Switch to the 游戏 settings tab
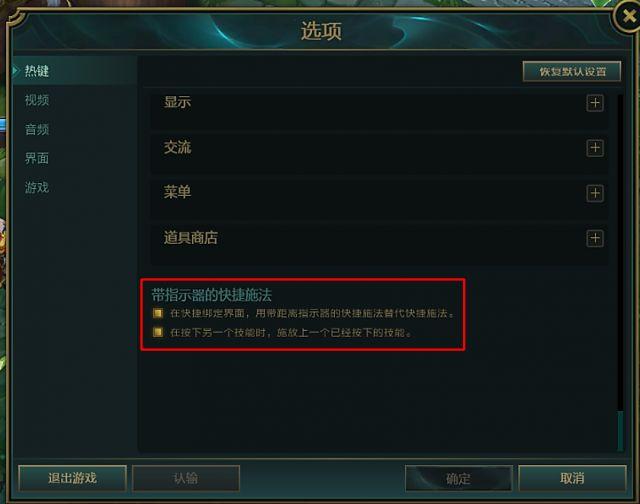This screenshot has width=640, height=504. coord(37,188)
